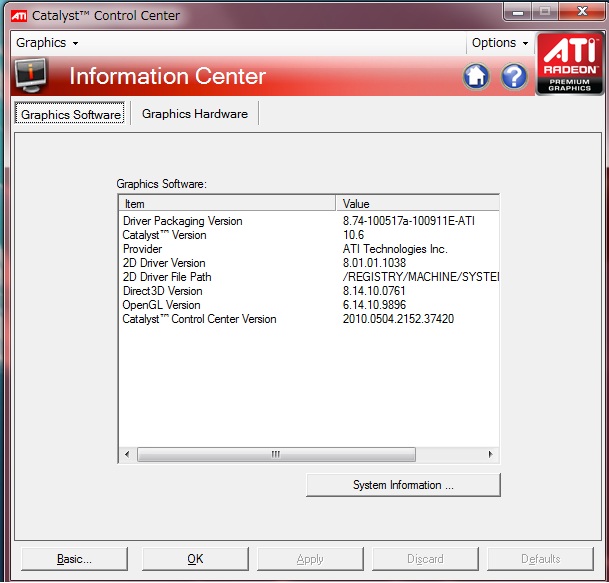The height and width of the screenshot is (583, 609).
Task: Select the 2D Driver File Path row
Action: point(167,277)
